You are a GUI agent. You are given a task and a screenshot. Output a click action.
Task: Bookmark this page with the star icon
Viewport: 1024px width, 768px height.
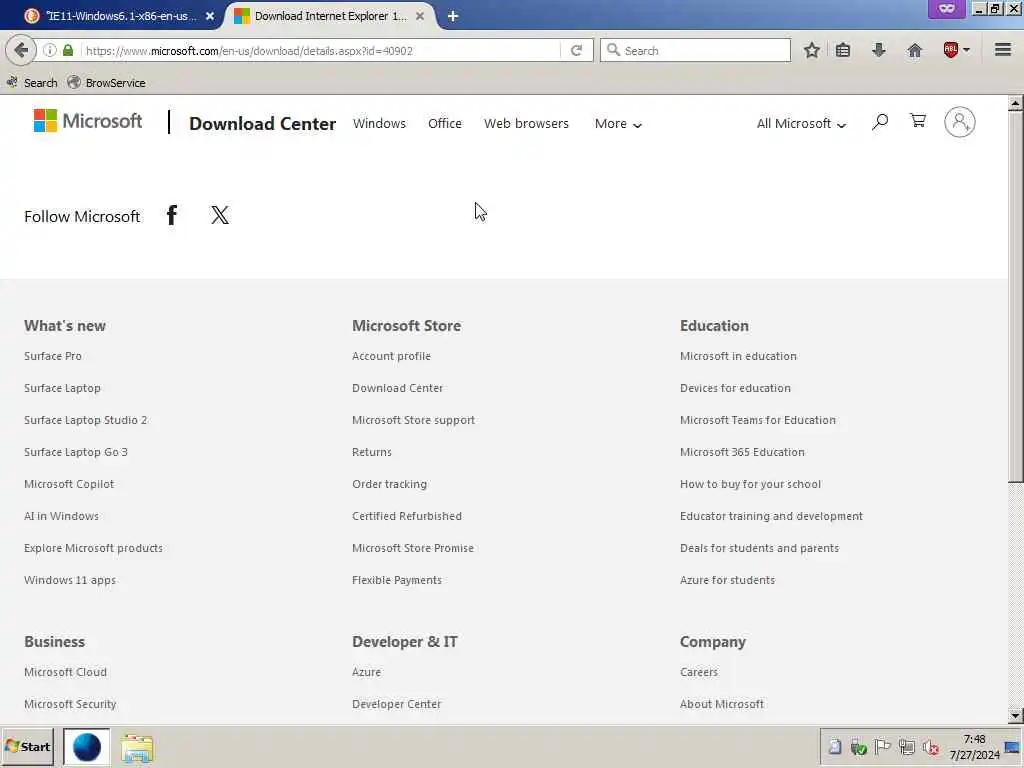tap(812, 50)
